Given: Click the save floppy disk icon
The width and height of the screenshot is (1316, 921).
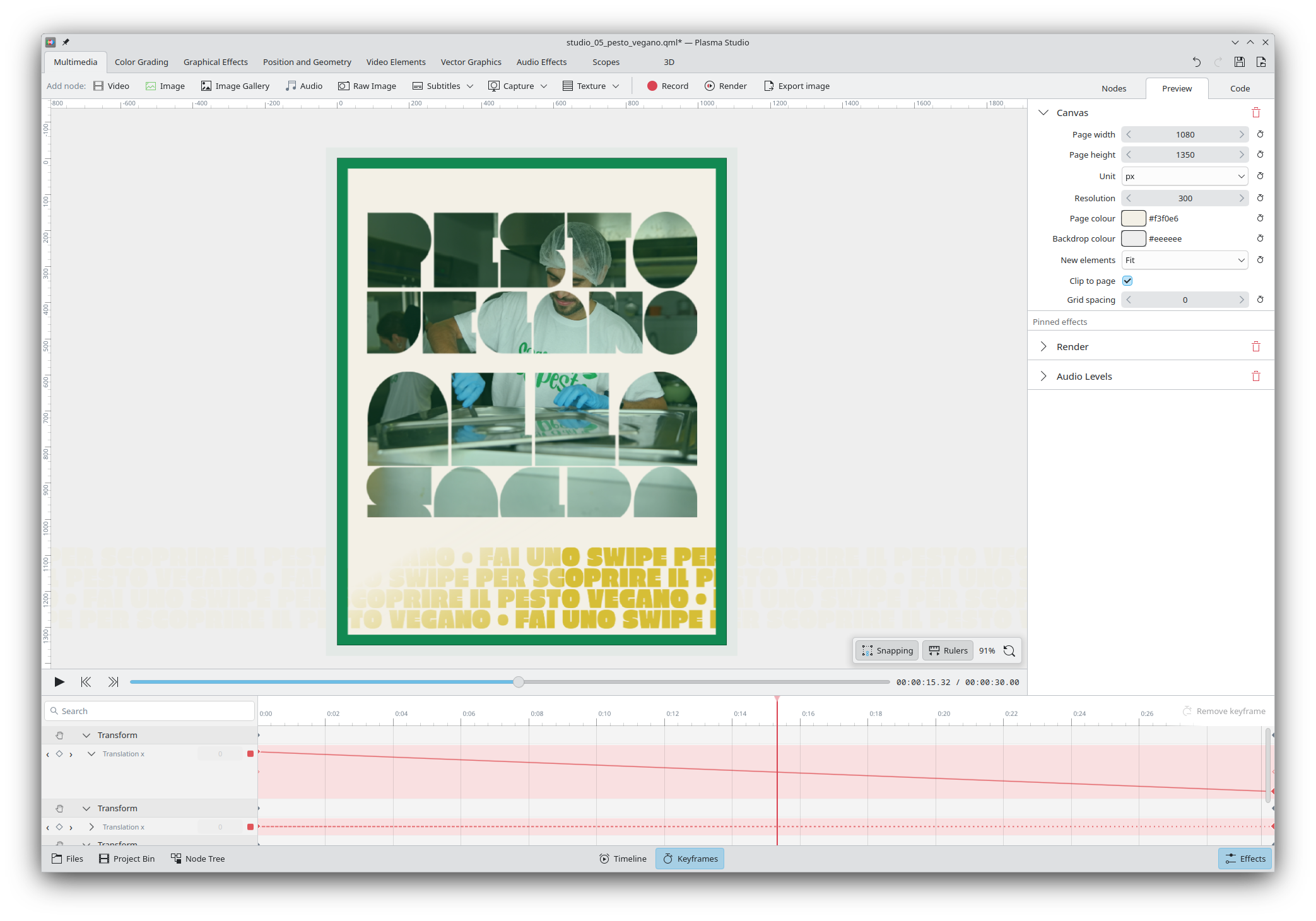Looking at the screenshot, I should [1239, 62].
